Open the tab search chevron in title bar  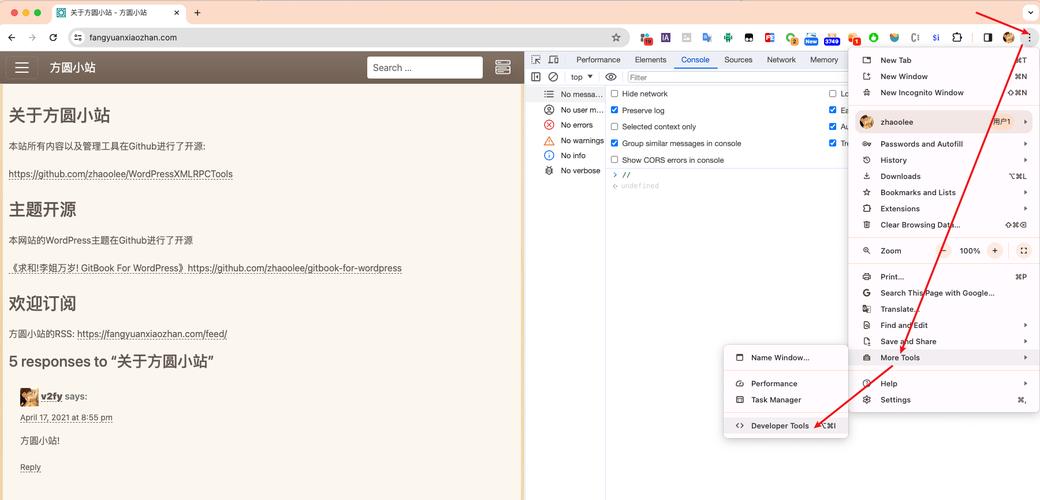tap(1029, 13)
